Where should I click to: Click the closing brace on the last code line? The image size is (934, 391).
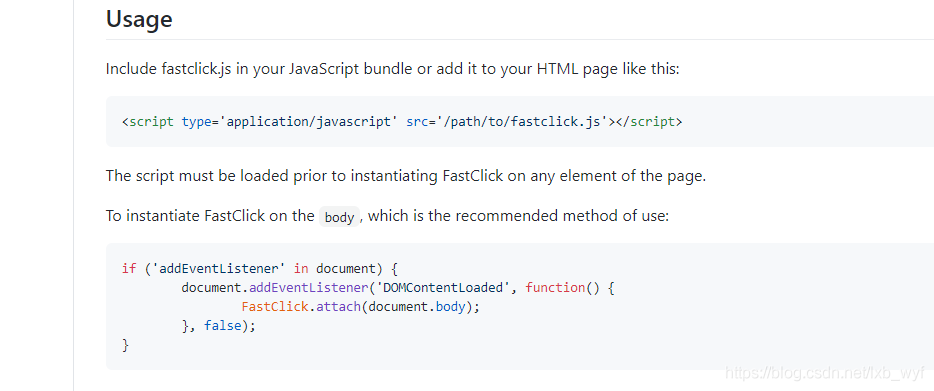(x=125, y=346)
